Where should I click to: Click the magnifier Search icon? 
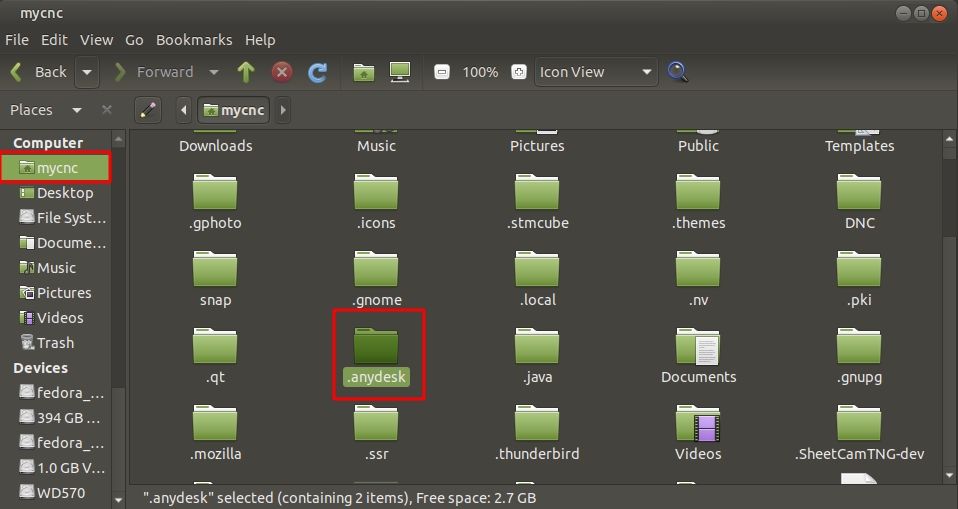(x=678, y=72)
